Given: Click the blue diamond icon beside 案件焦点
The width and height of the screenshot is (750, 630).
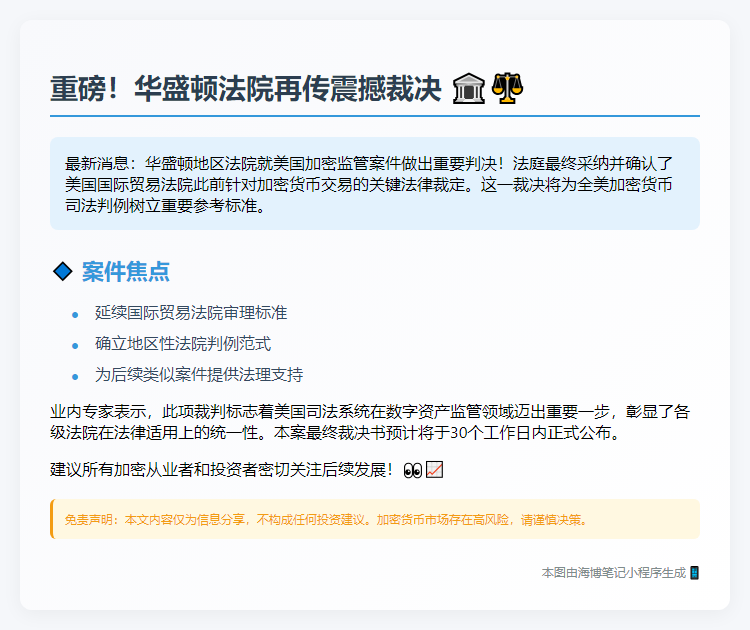Looking at the screenshot, I should point(63,272).
